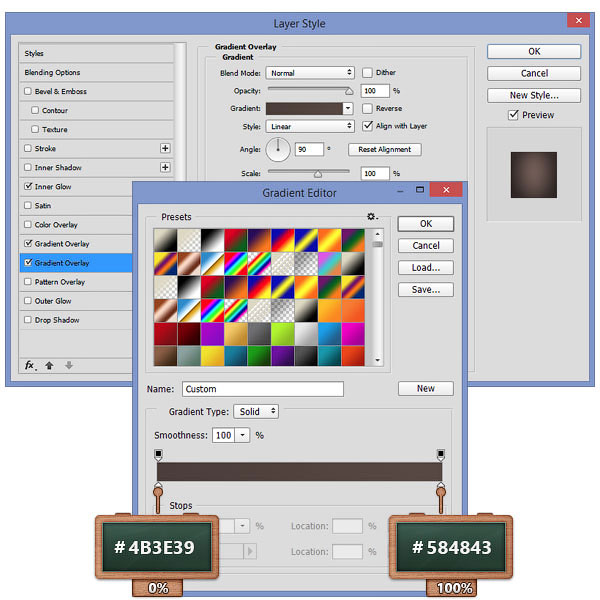Uncheck the Preview checkbox
The image size is (600, 600).
(x=513, y=115)
